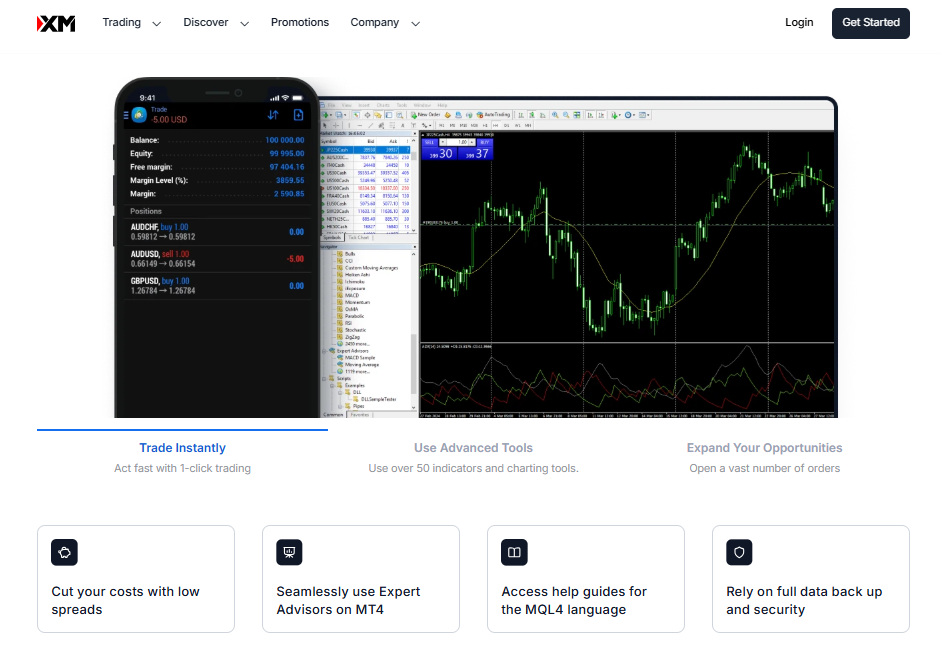
Task: Click the piggy bank low spreads icon
Action: coord(64,552)
